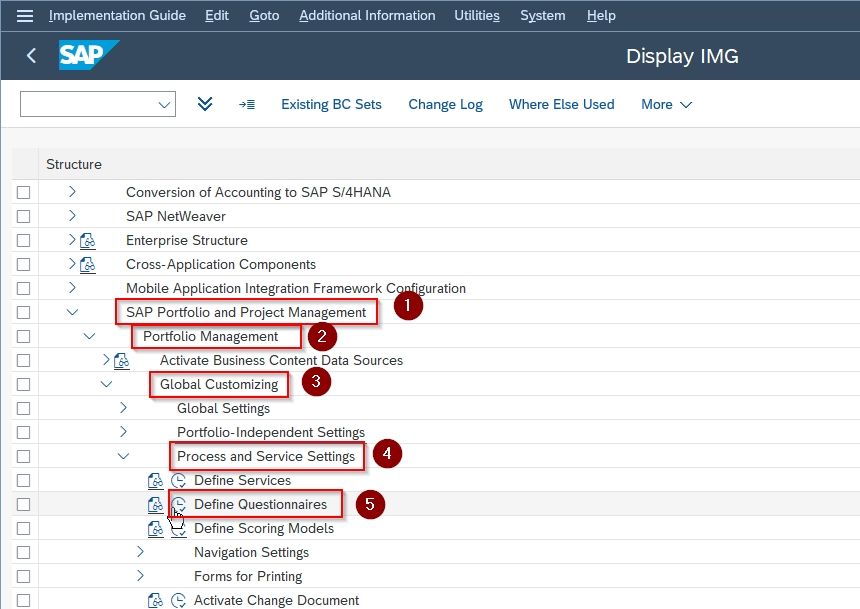Open documentation icon for Activate Change Document
The image size is (860, 609).
tap(156, 601)
